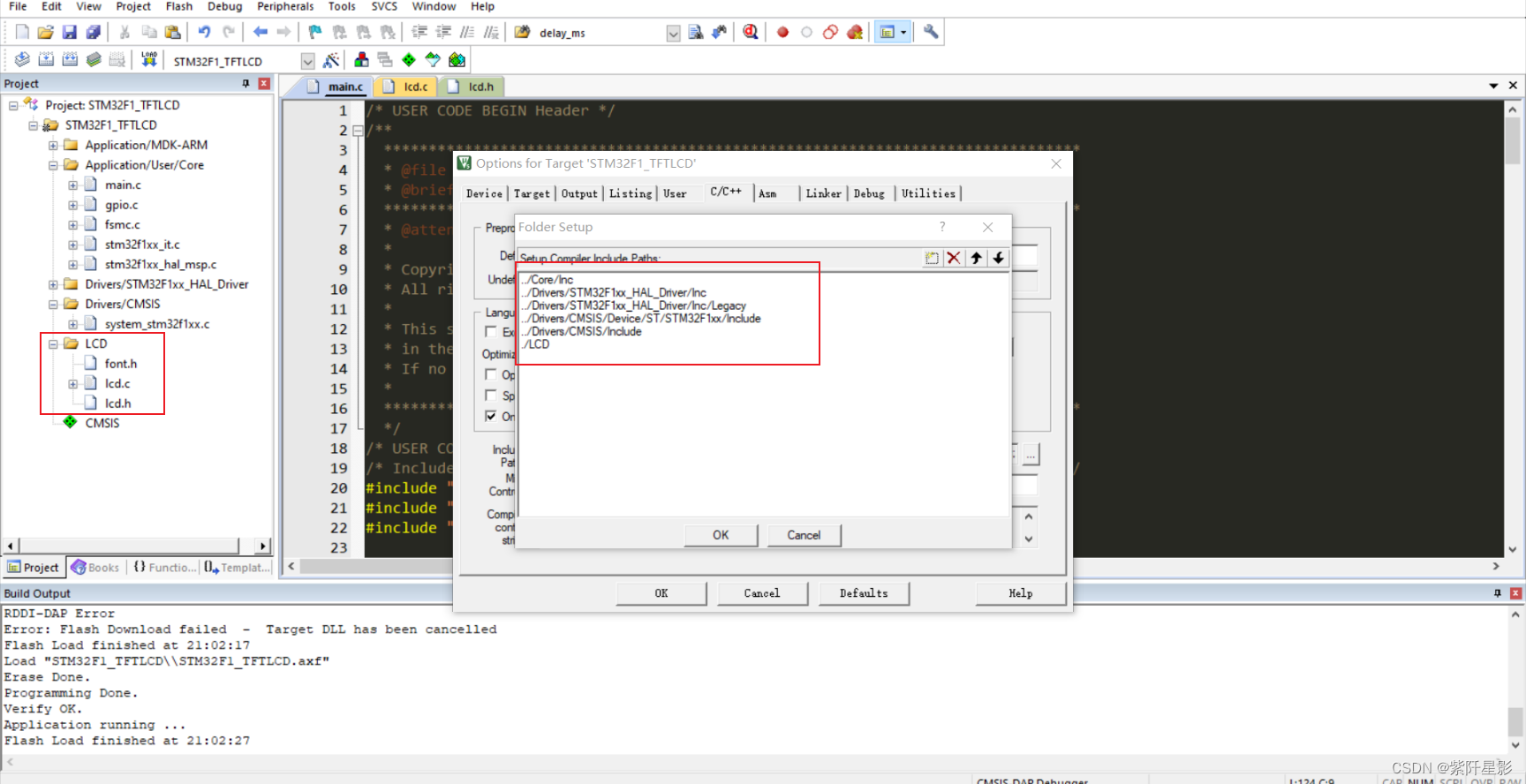1526x784 pixels.
Task: Click the Translate file icon
Action: pyautogui.click(x=22, y=60)
